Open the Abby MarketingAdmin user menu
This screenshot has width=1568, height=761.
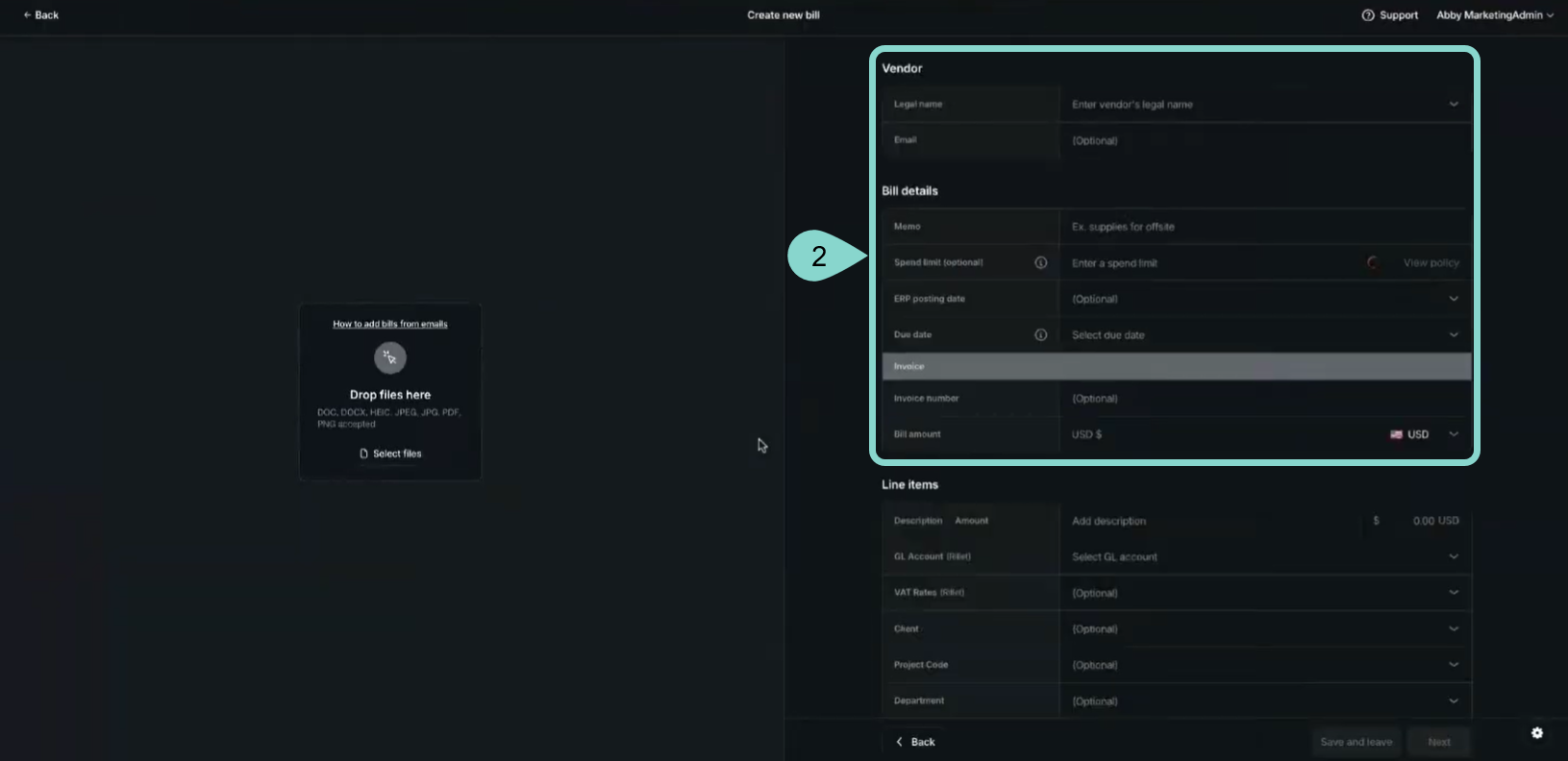(1494, 15)
